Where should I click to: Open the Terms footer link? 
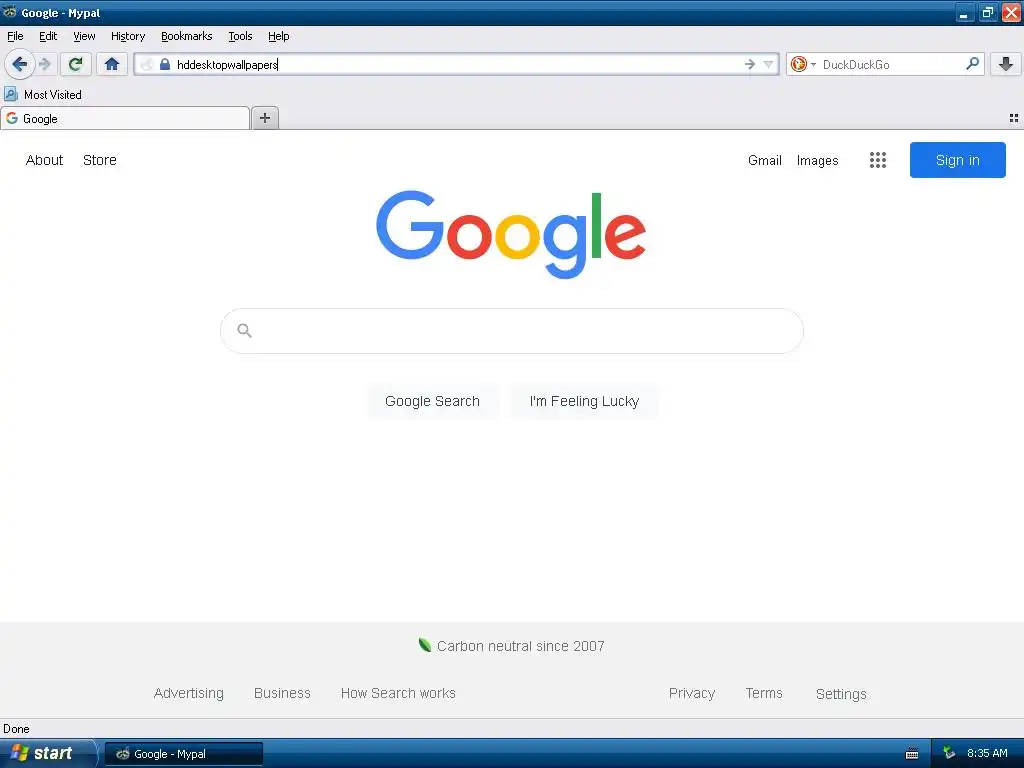[764, 693]
